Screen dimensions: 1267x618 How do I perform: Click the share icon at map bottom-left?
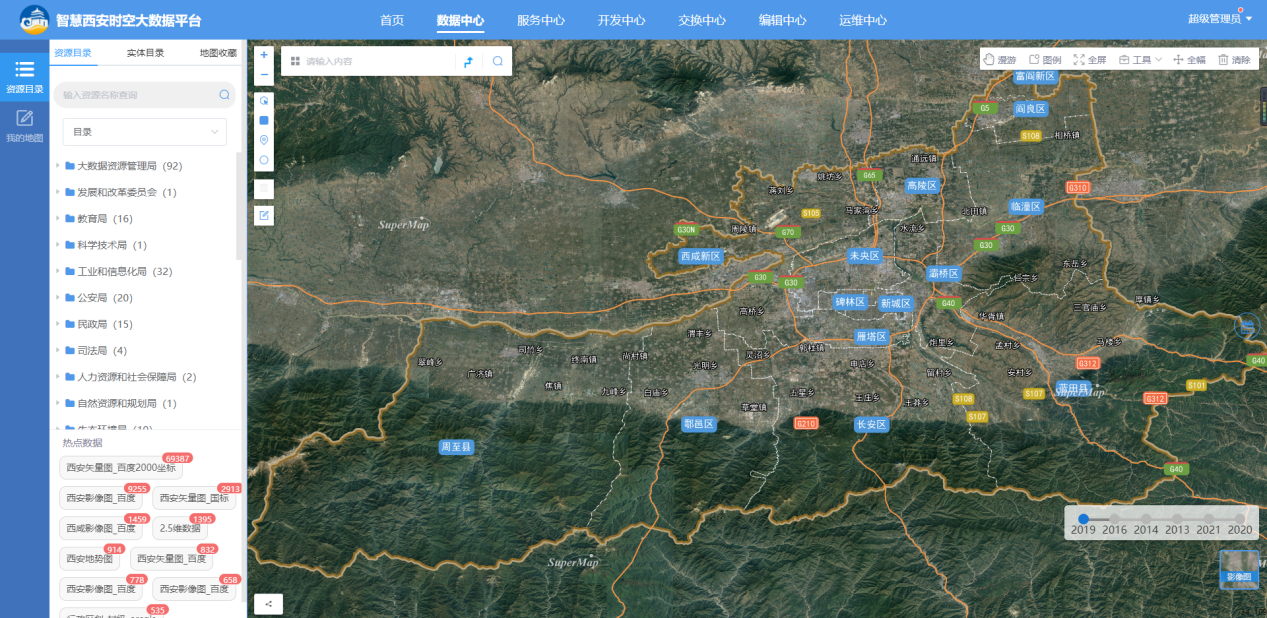pos(268,603)
